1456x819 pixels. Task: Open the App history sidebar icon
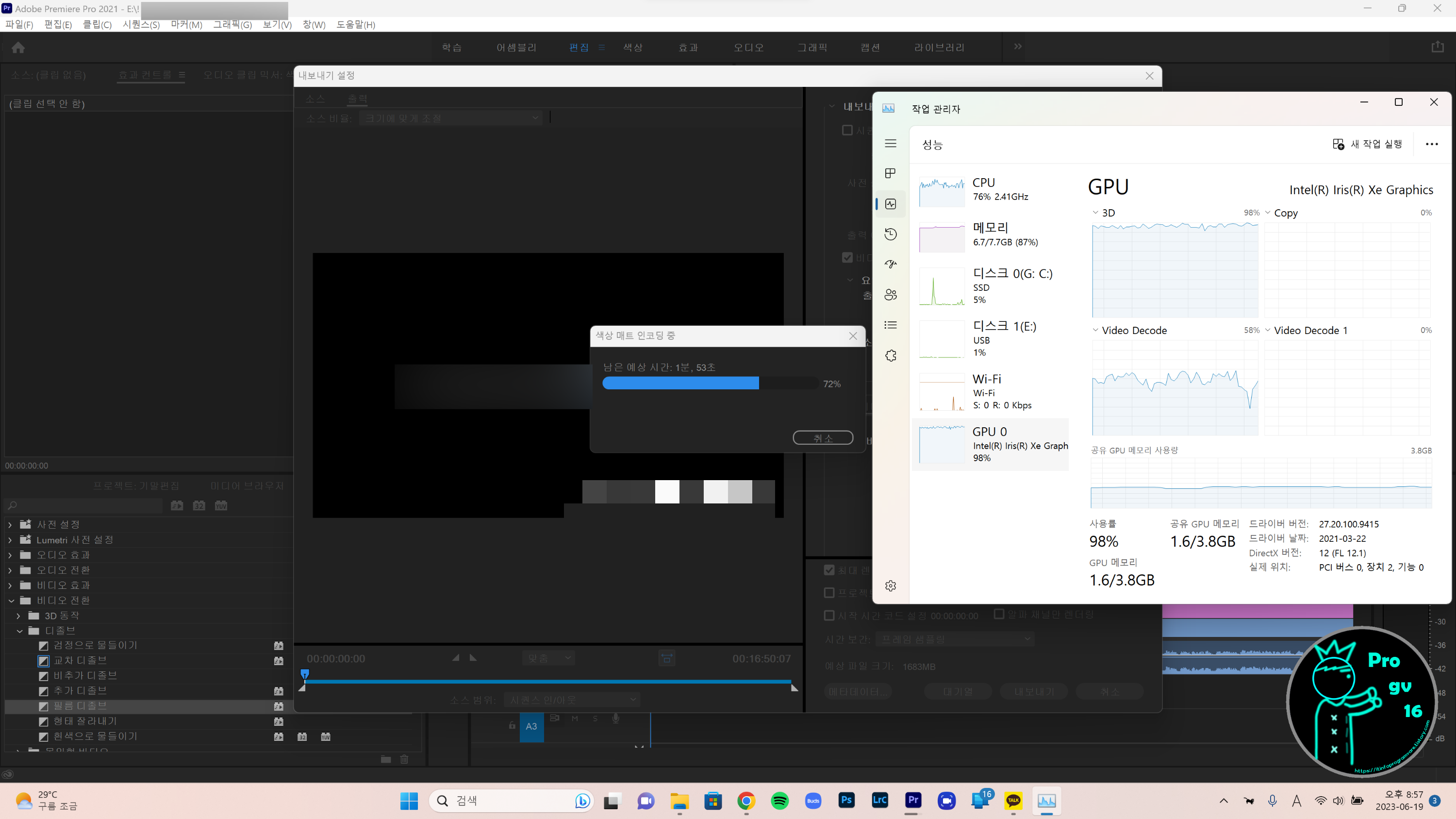pyautogui.click(x=891, y=234)
